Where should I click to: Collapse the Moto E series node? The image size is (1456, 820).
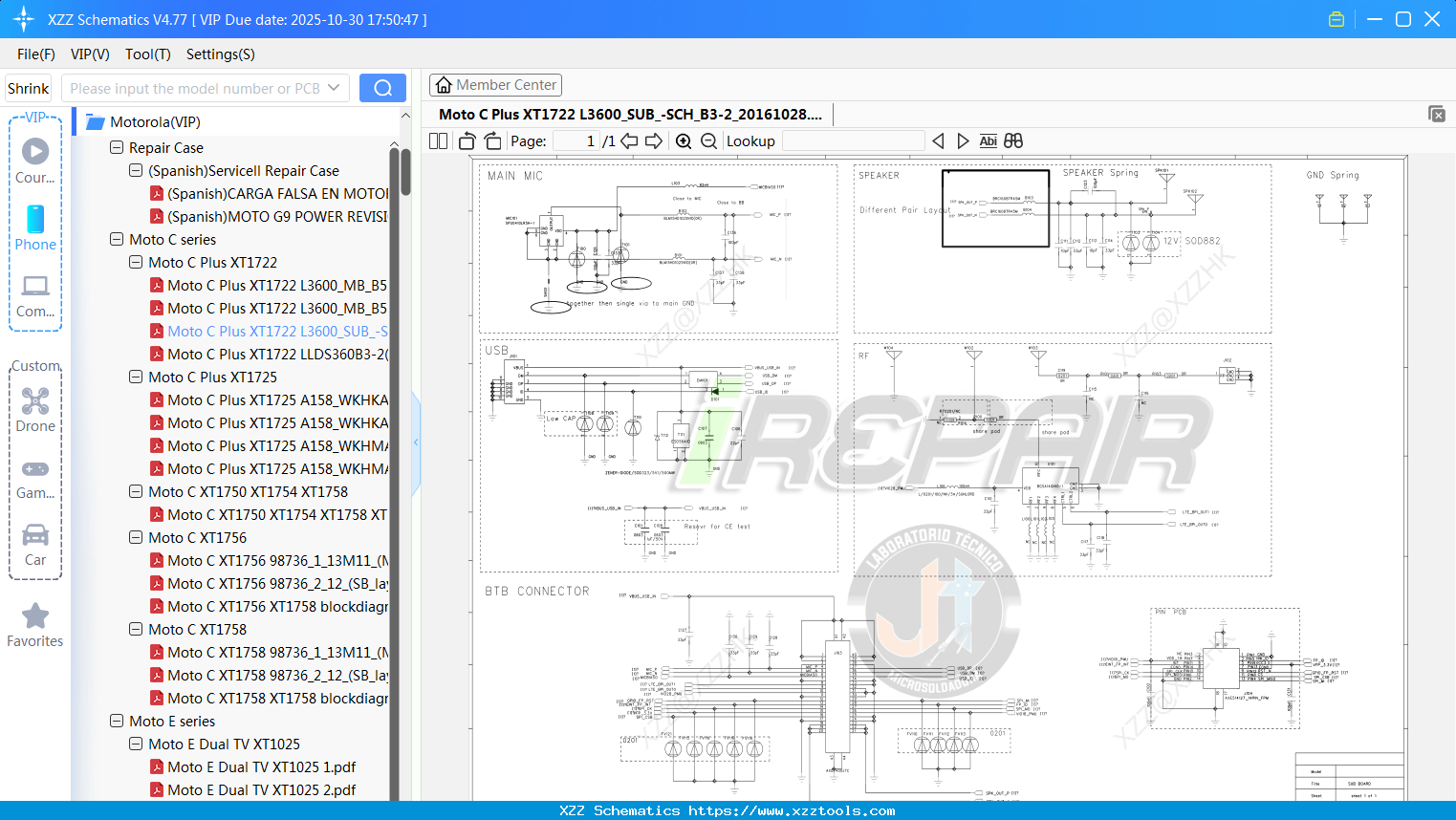point(117,721)
